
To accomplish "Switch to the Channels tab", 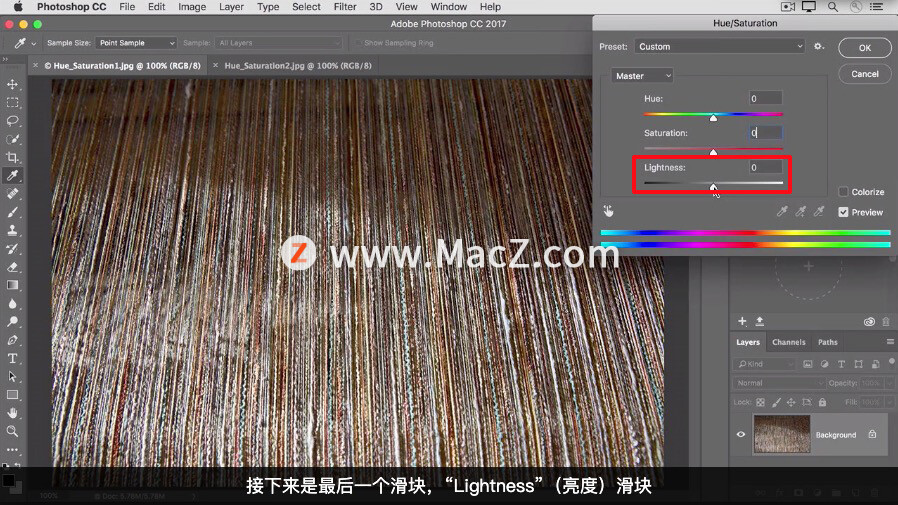I will click(789, 342).
